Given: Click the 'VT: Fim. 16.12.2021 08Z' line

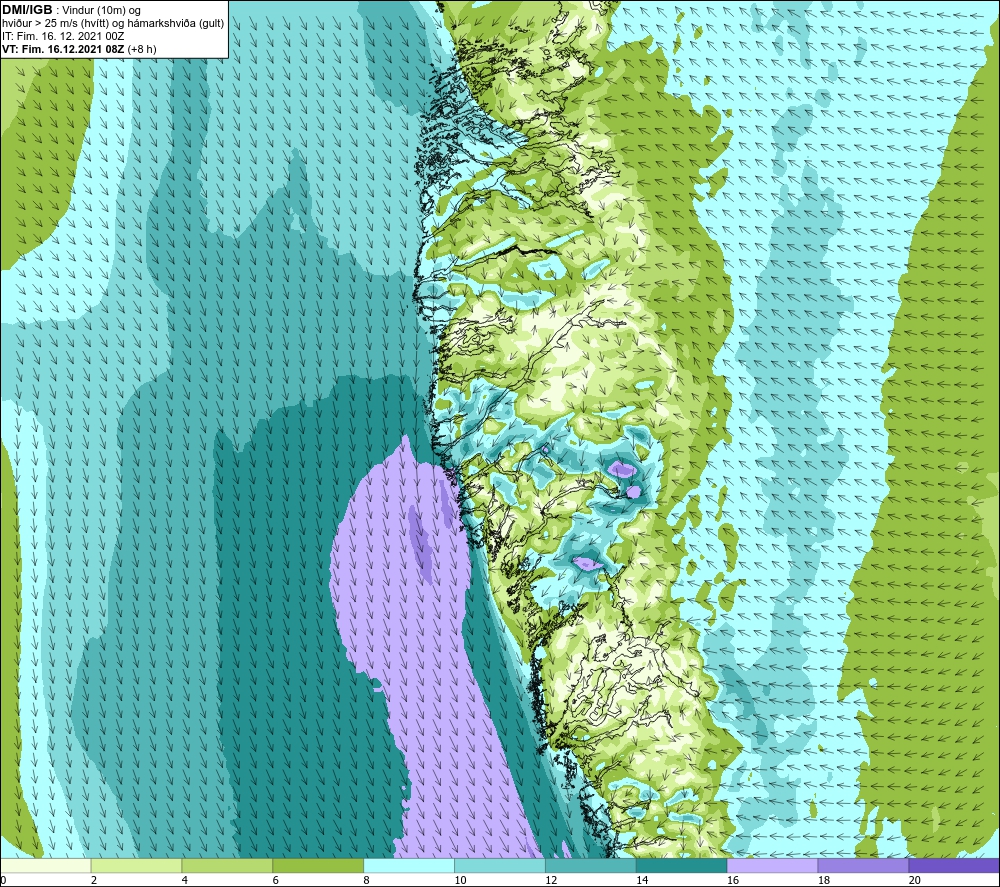Looking at the screenshot, I should click(x=64, y=49).
